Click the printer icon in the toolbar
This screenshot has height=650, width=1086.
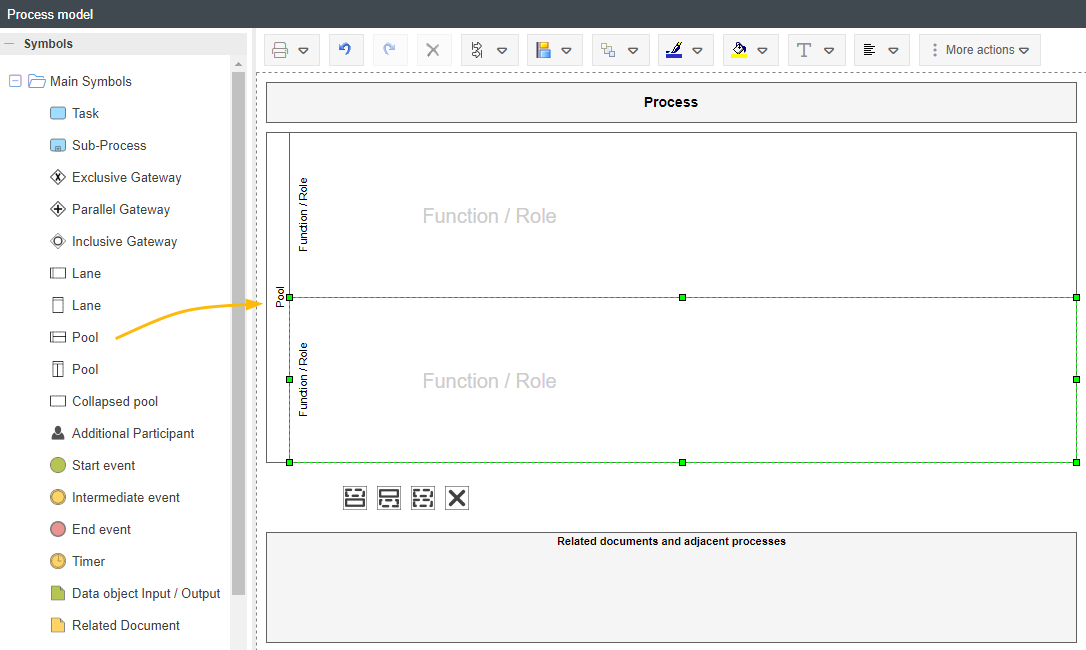(281, 50)
